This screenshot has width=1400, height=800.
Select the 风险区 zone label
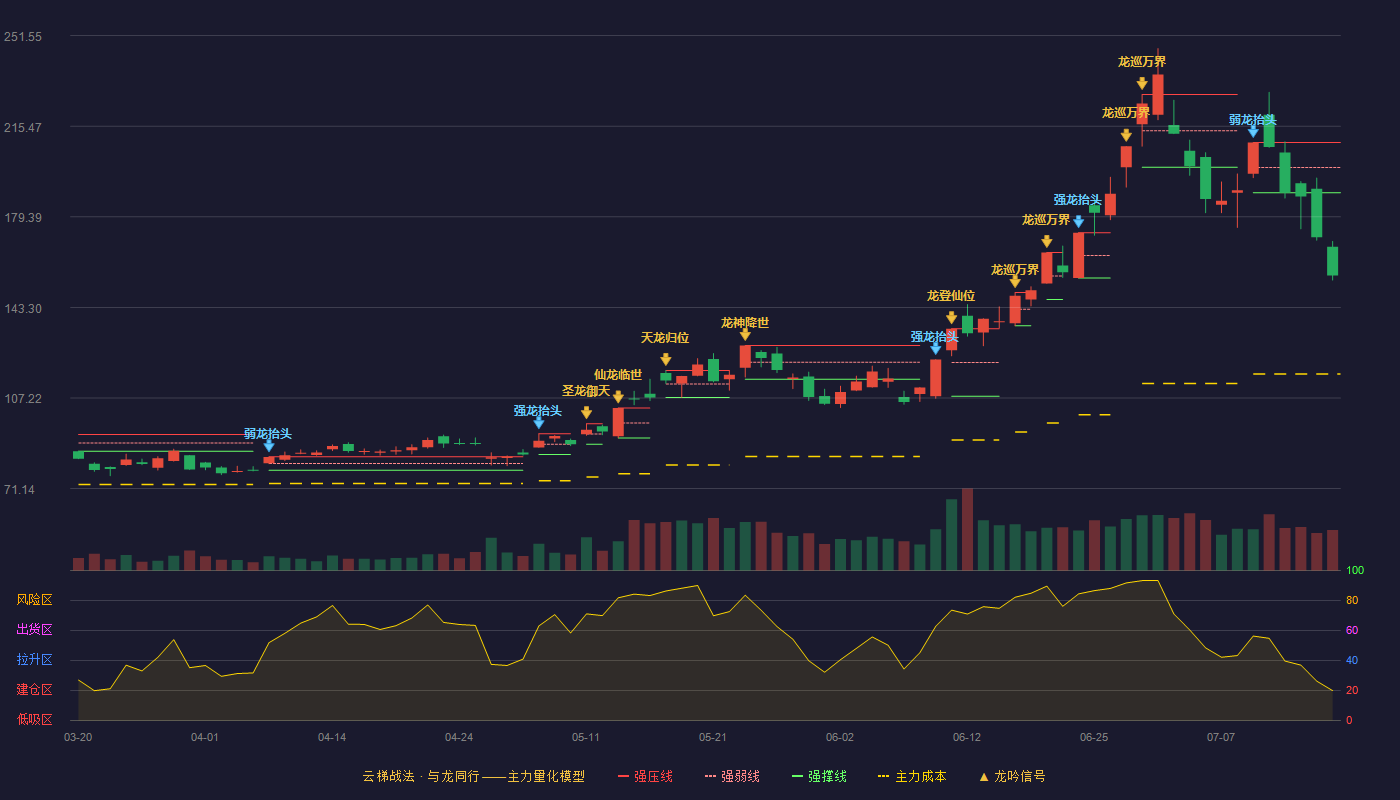pos(35,600)
